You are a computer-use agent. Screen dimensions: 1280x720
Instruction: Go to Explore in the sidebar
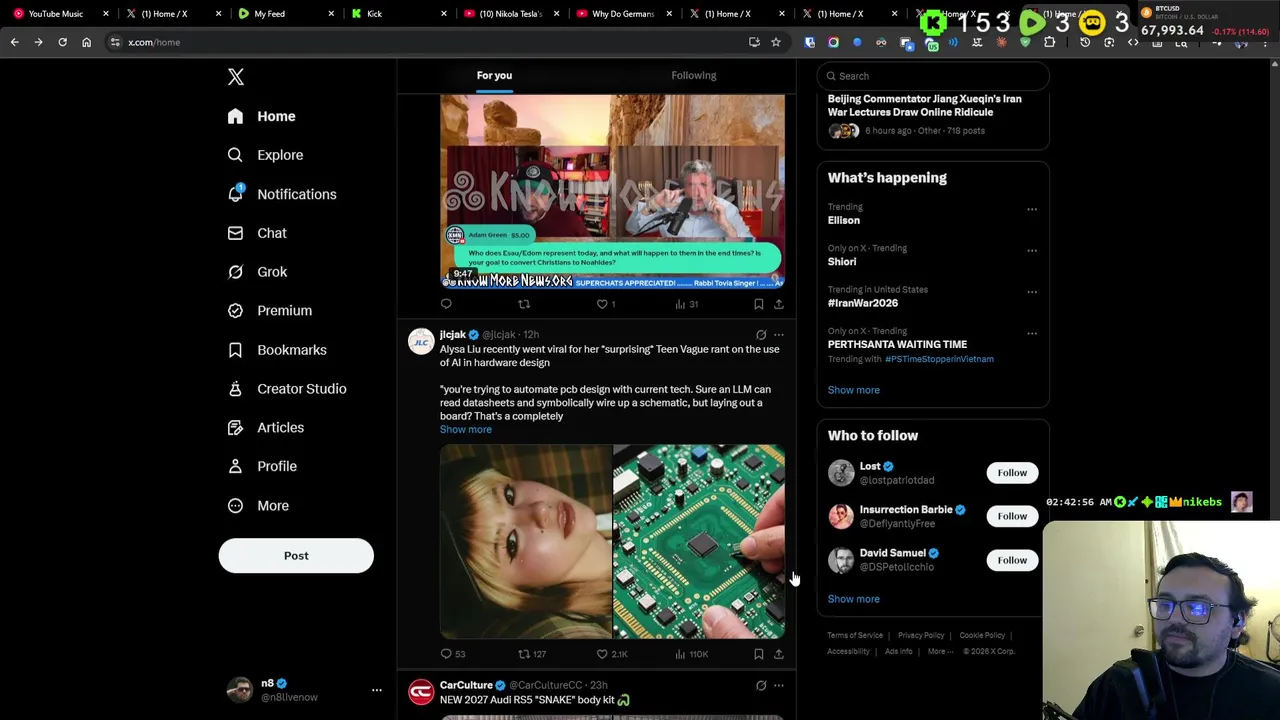265,155
